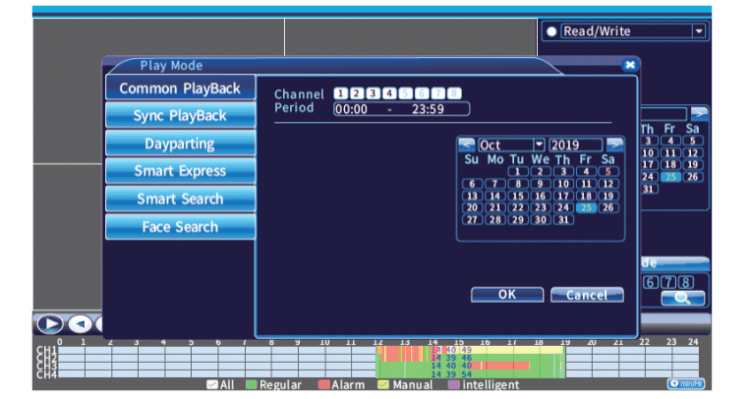Click the Period time range field
The width and height of the screenshot is (750, 399).
tap(401, 109)
